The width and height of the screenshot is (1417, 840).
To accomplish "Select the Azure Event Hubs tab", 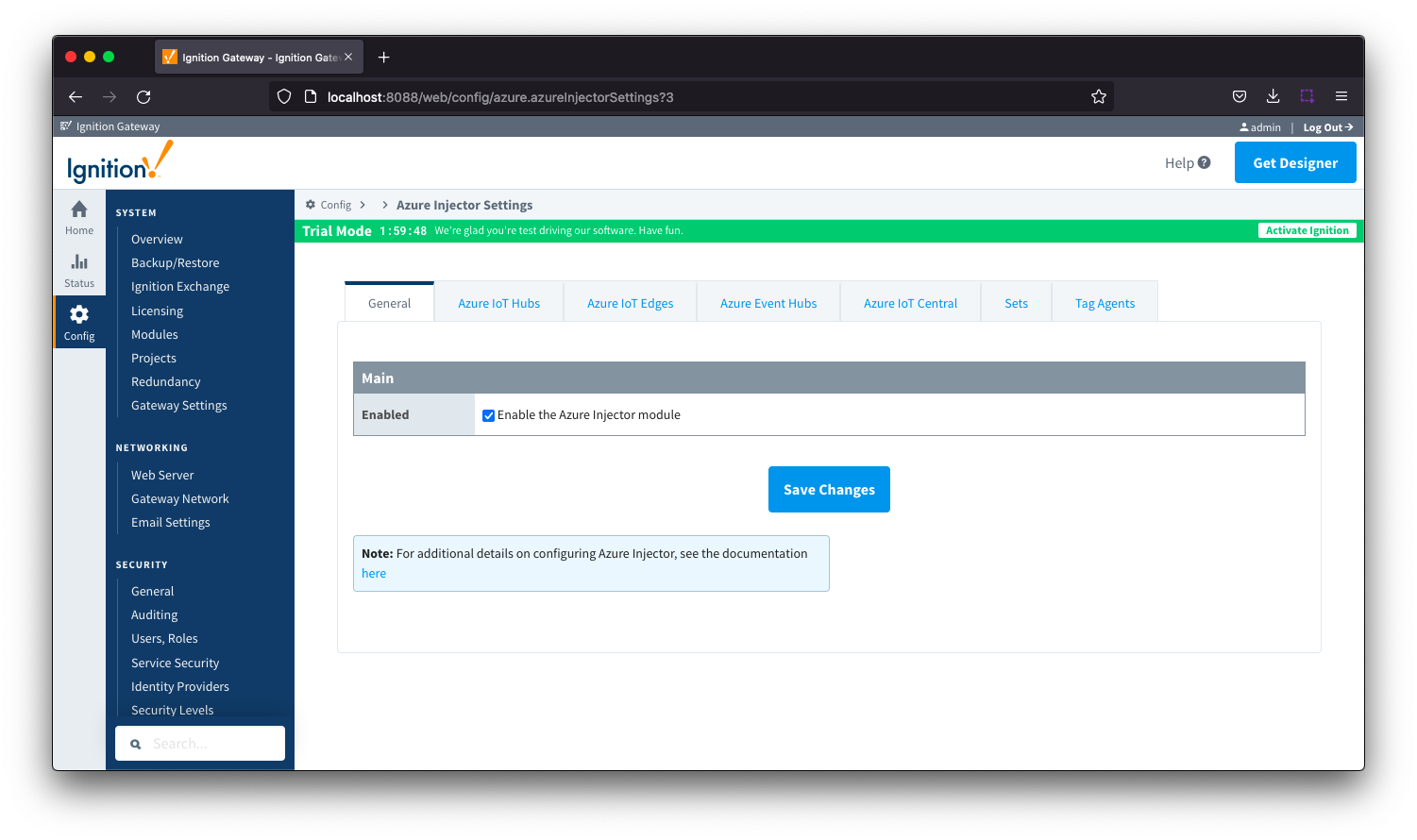I will point(768,303).
